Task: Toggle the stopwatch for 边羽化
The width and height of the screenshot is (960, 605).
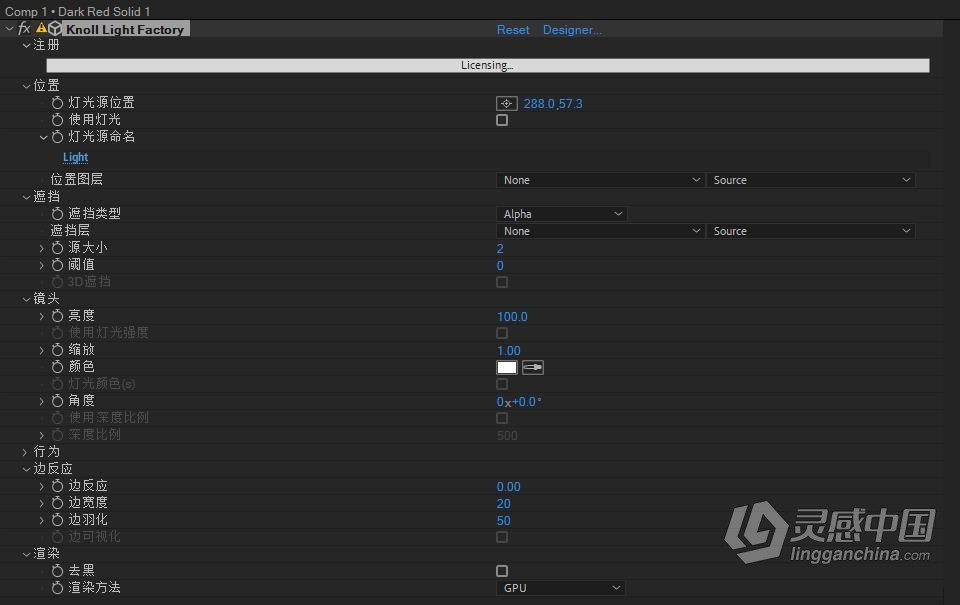Action: (58, 520)
